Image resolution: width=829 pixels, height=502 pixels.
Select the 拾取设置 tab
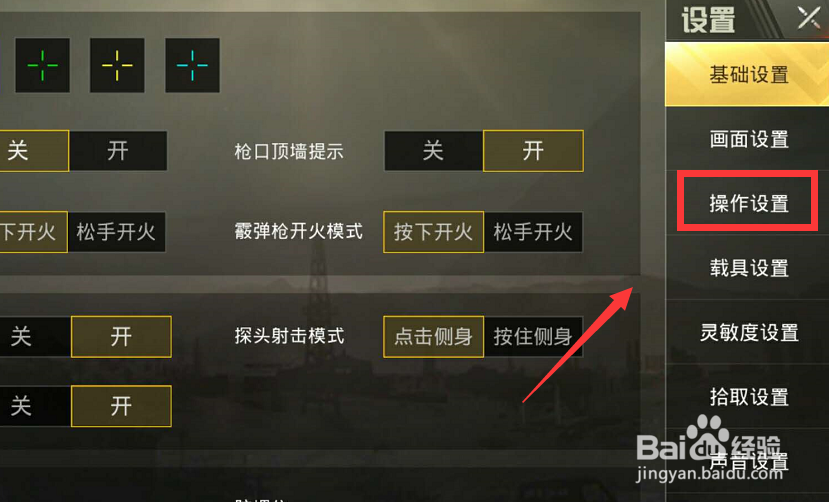(x=747, y=396)
